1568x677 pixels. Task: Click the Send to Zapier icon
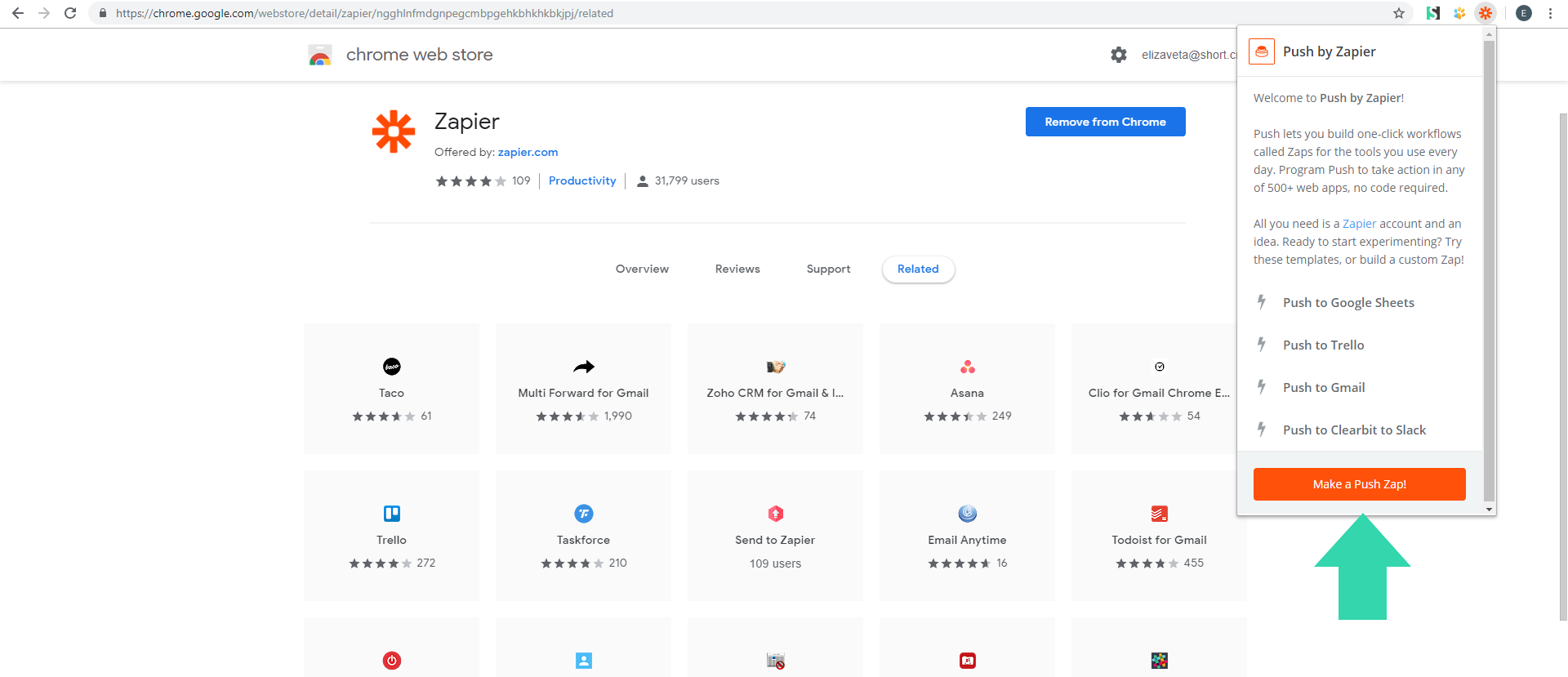click(x=775, y=514)
